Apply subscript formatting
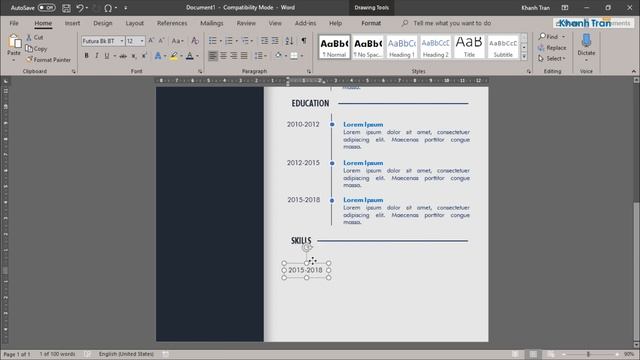Image resolution: width=640 pixels, height=360 pixels. (x=133, y=56)
